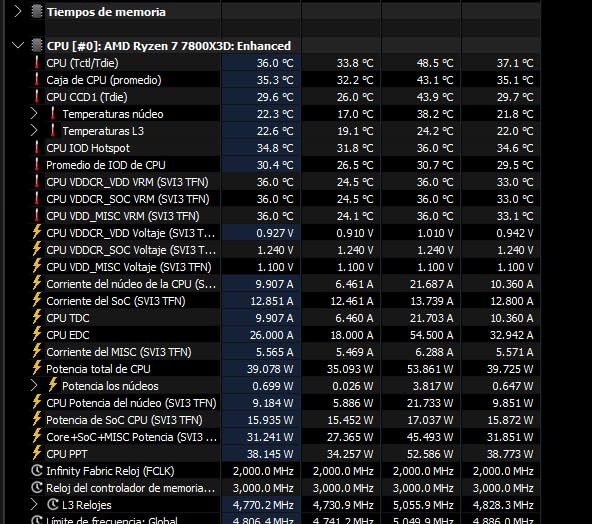Select the Infinity Fabric Reloj (FCLK) label
The width and height of the screenshot is (592, 524).
tap(110, 471)
